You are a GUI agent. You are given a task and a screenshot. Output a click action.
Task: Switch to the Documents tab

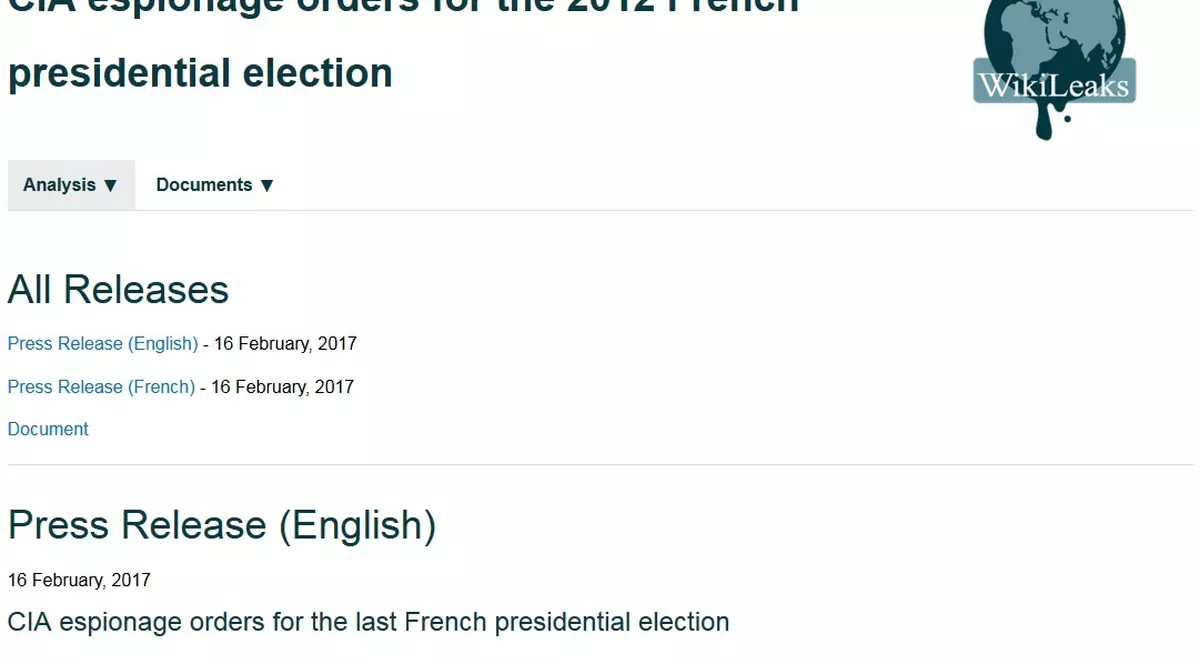coord(204,185)
